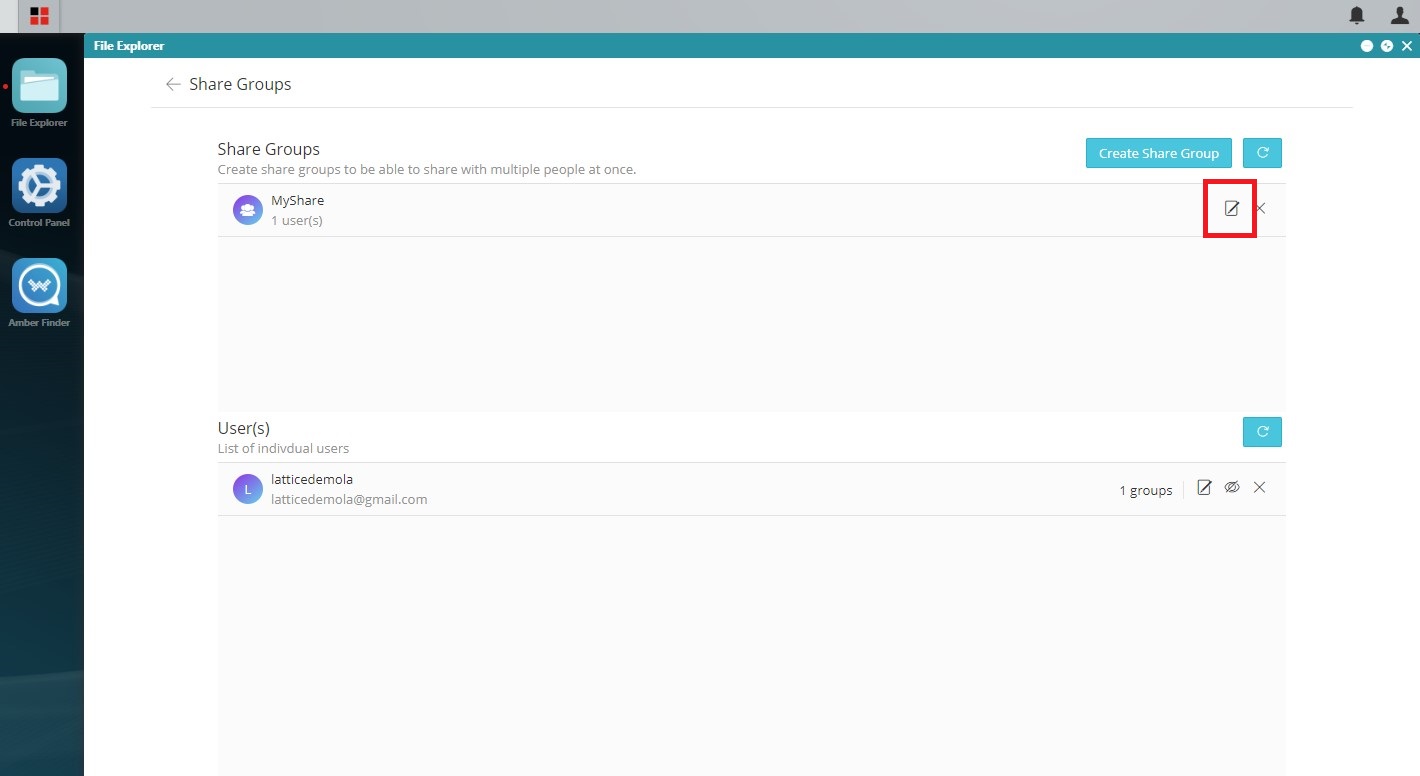Select the MyShare group avatar
This screenshot has width=1420, height=776.
point(247,210)
